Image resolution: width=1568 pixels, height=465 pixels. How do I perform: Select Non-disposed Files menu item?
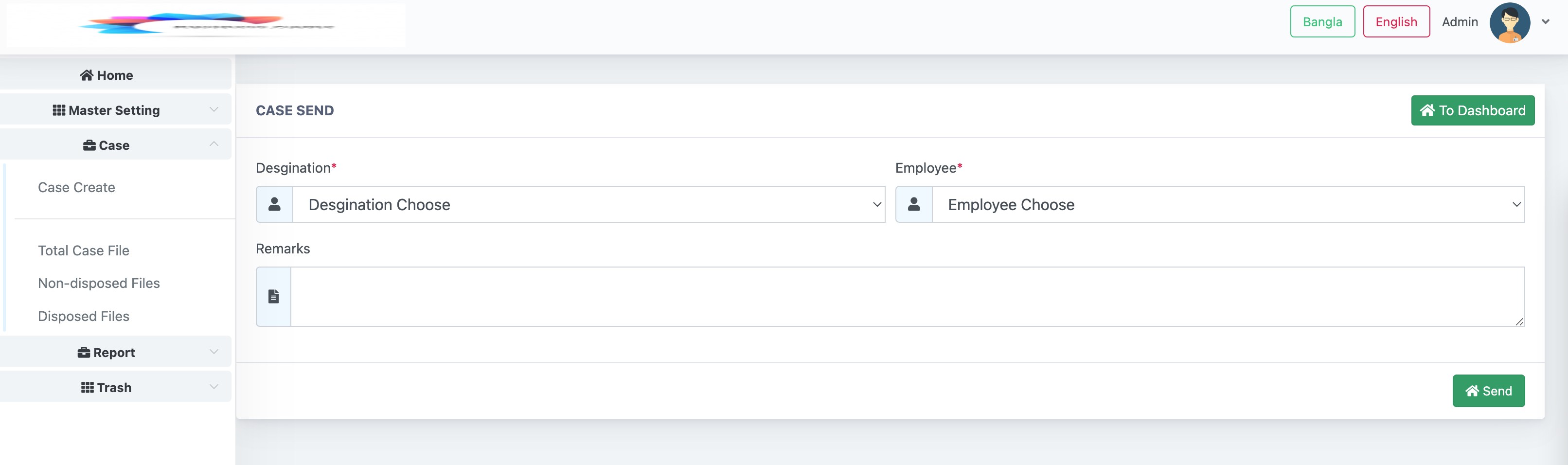tap(99, 283)
